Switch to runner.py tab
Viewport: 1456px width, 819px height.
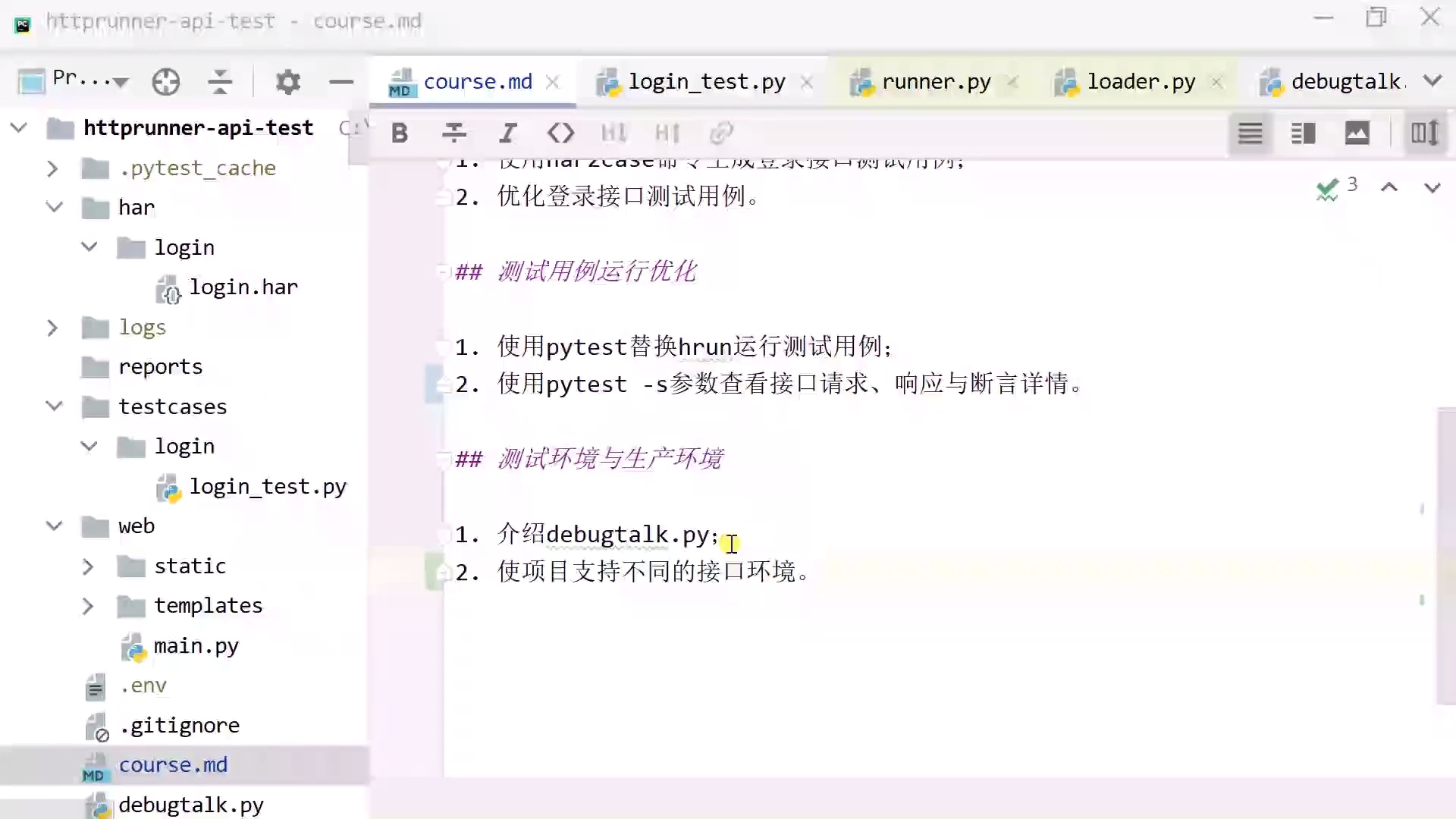[x=936, y=82]
